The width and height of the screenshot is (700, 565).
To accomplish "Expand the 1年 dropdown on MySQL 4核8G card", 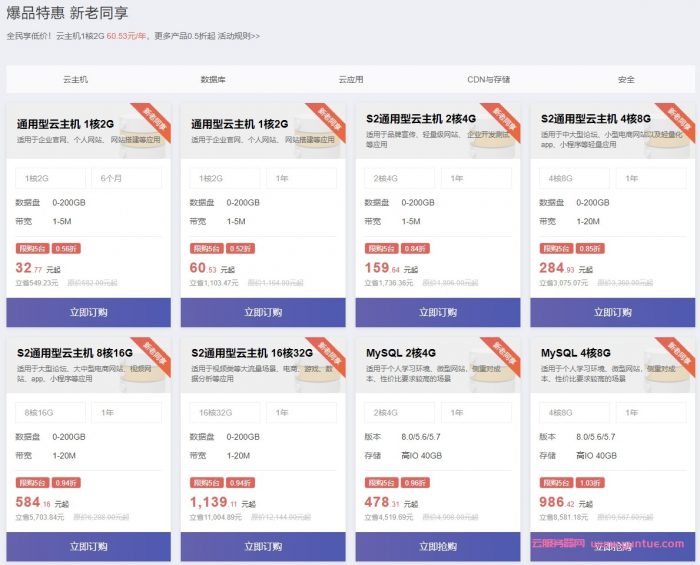I will point(650,412).
